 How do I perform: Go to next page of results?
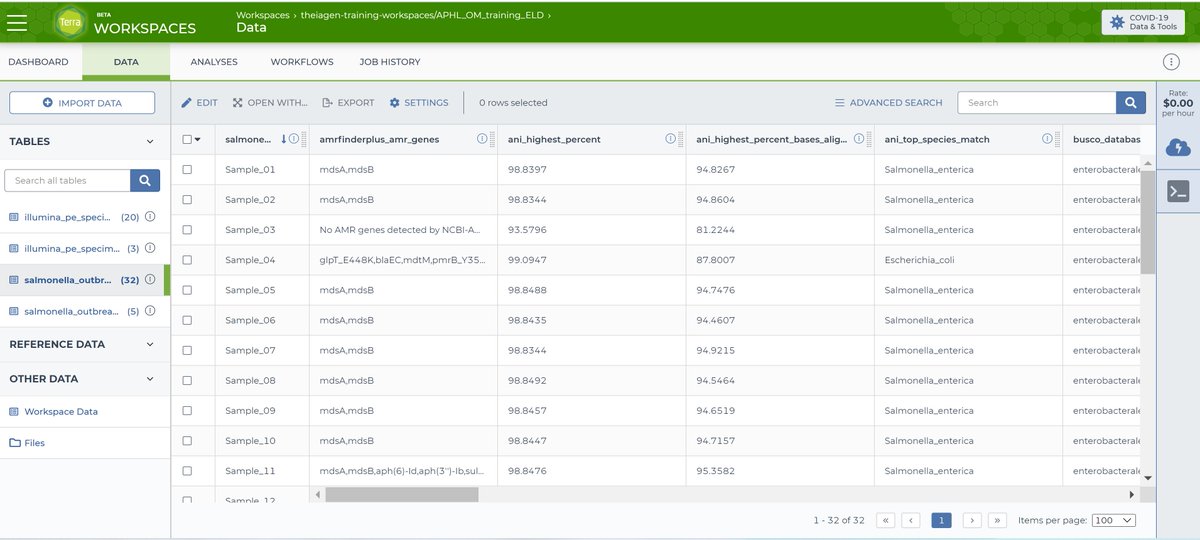pos(972,520)
